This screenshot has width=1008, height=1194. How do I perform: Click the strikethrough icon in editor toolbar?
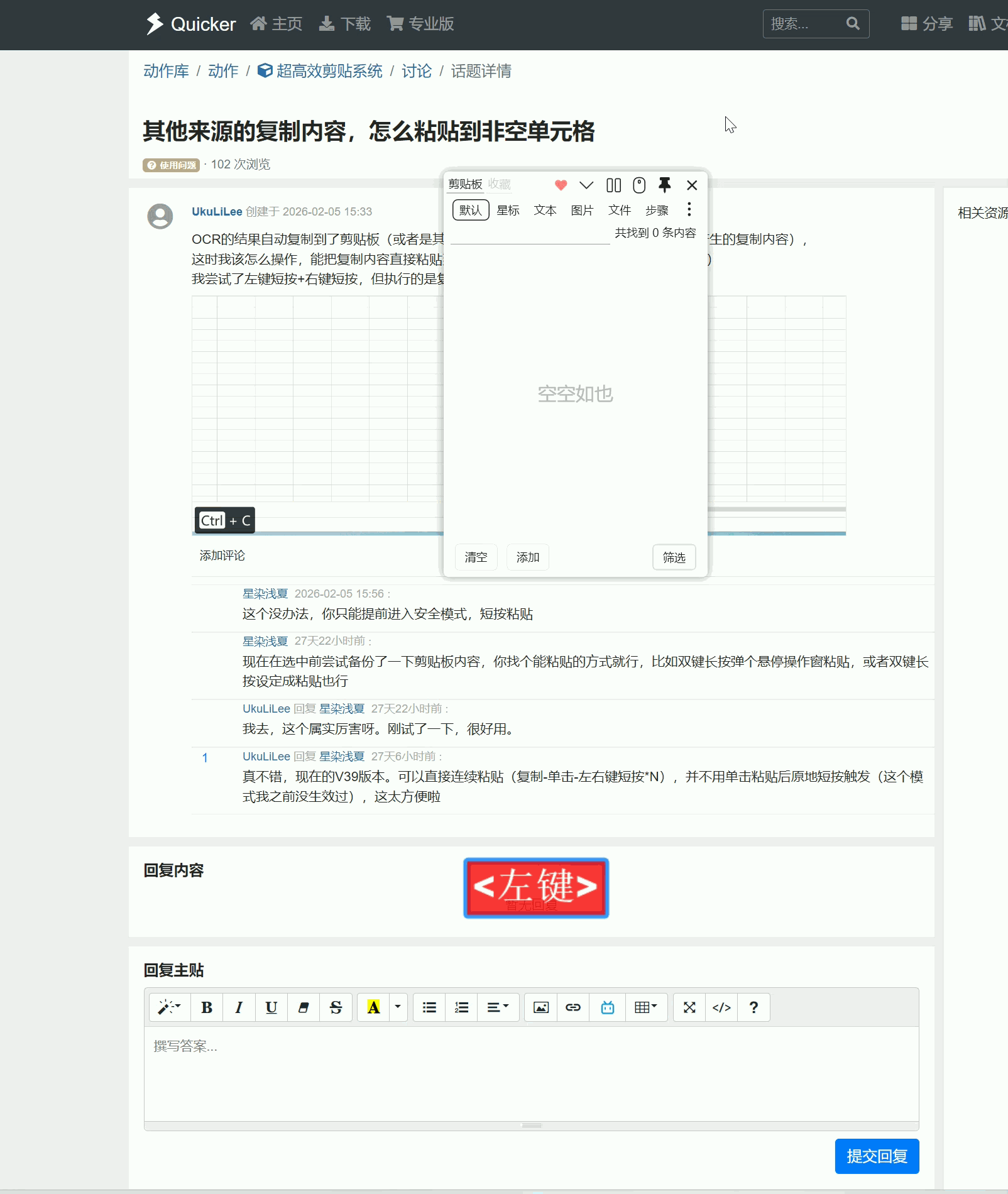point(336,1007)
